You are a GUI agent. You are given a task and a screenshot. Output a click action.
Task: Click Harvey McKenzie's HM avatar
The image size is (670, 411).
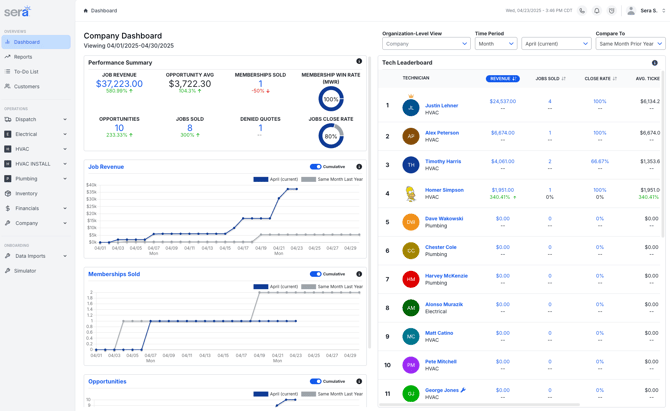(411, 279)
